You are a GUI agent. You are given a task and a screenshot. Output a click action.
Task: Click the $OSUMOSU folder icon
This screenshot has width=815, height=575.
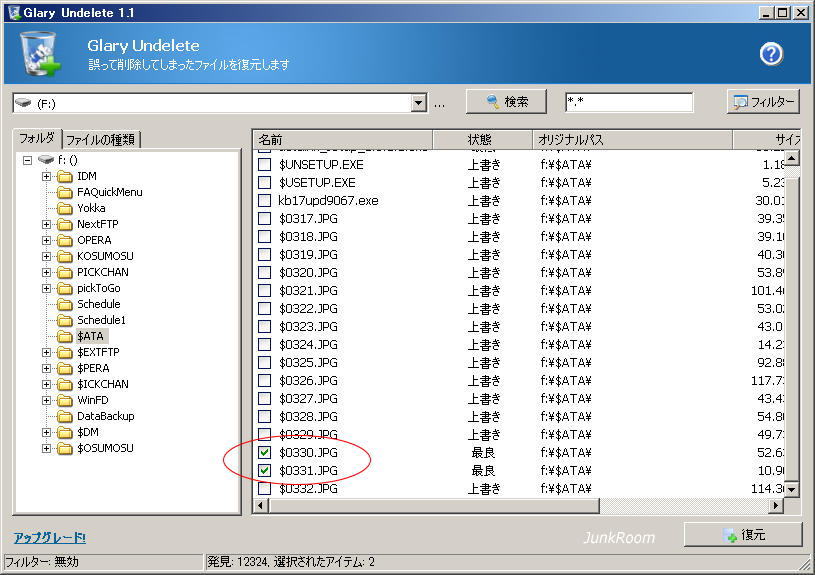click(x=65, y=449)
